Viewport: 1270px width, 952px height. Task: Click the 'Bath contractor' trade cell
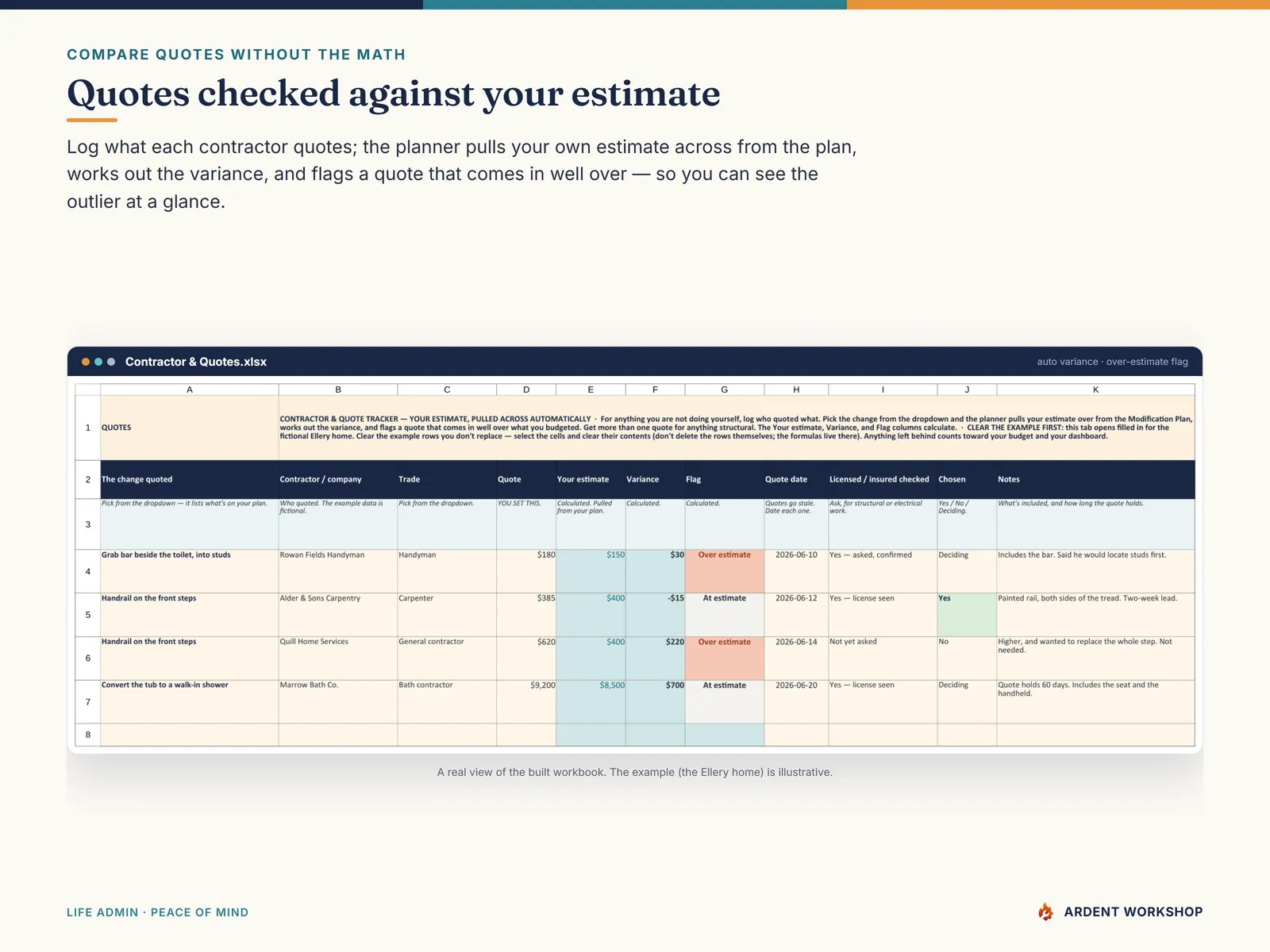[x=447, y=701]
